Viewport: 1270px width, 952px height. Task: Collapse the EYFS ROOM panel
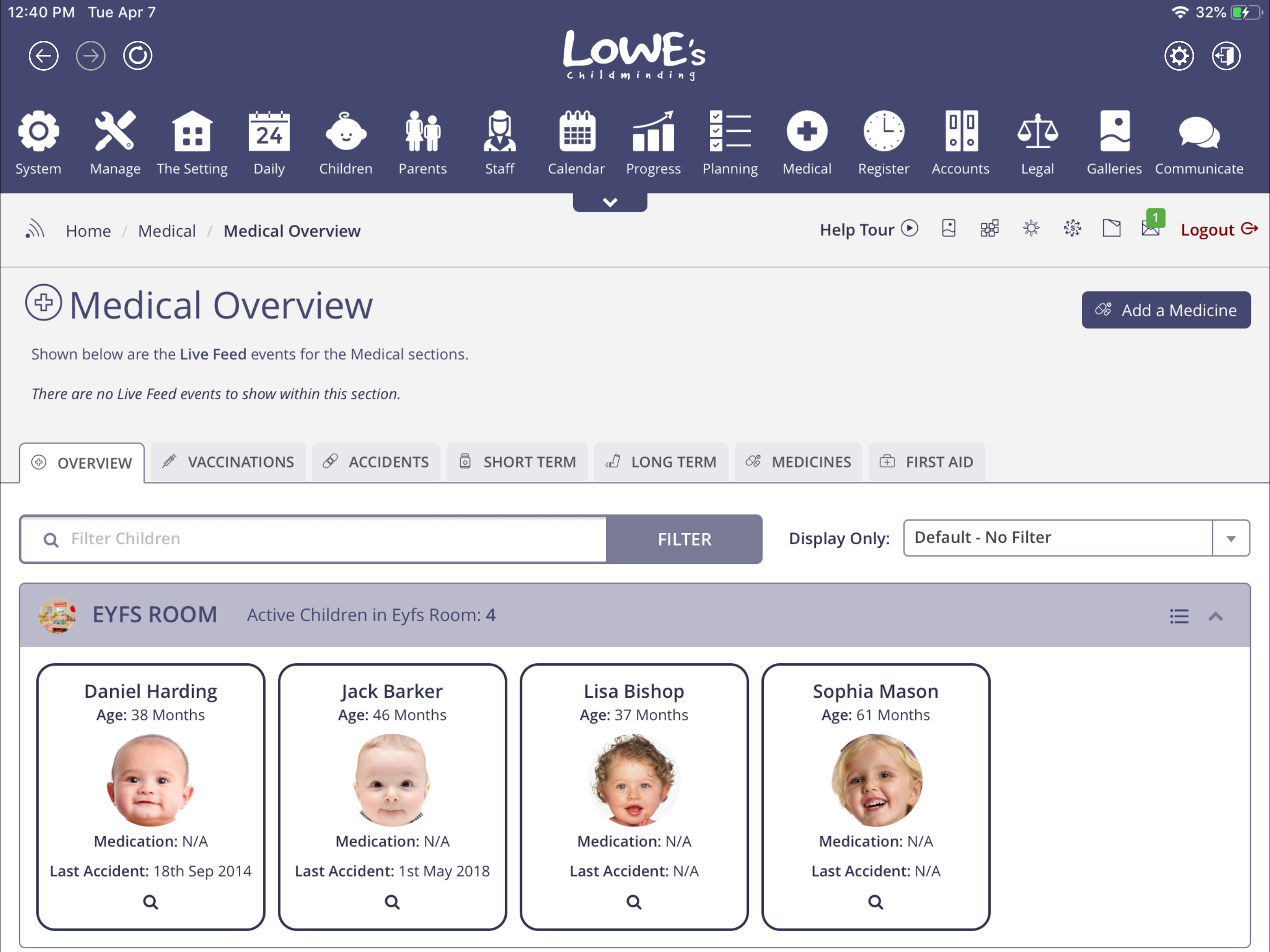1216,616
